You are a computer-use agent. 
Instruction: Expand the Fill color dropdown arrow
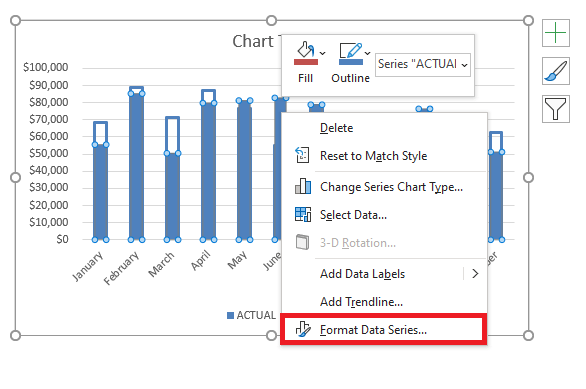pos(323,53)
